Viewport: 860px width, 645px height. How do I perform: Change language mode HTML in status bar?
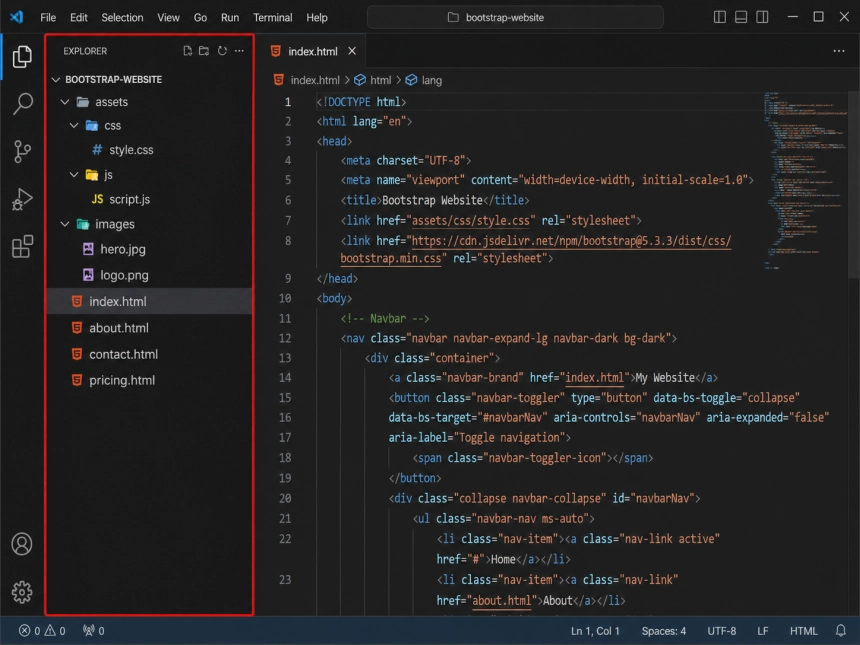804,631
